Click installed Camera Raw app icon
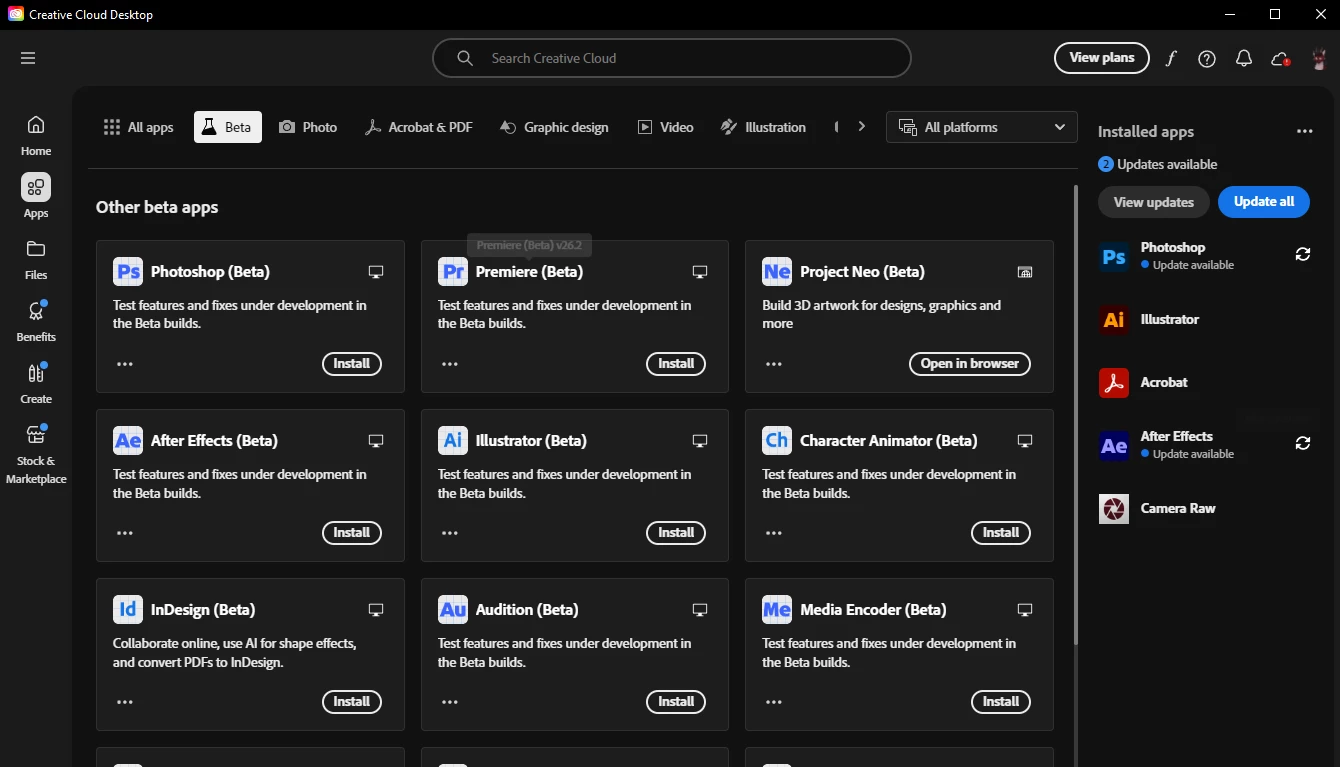Image resolution: width=1340 pixels, height=767 pixels. [x=1114, y=509]
